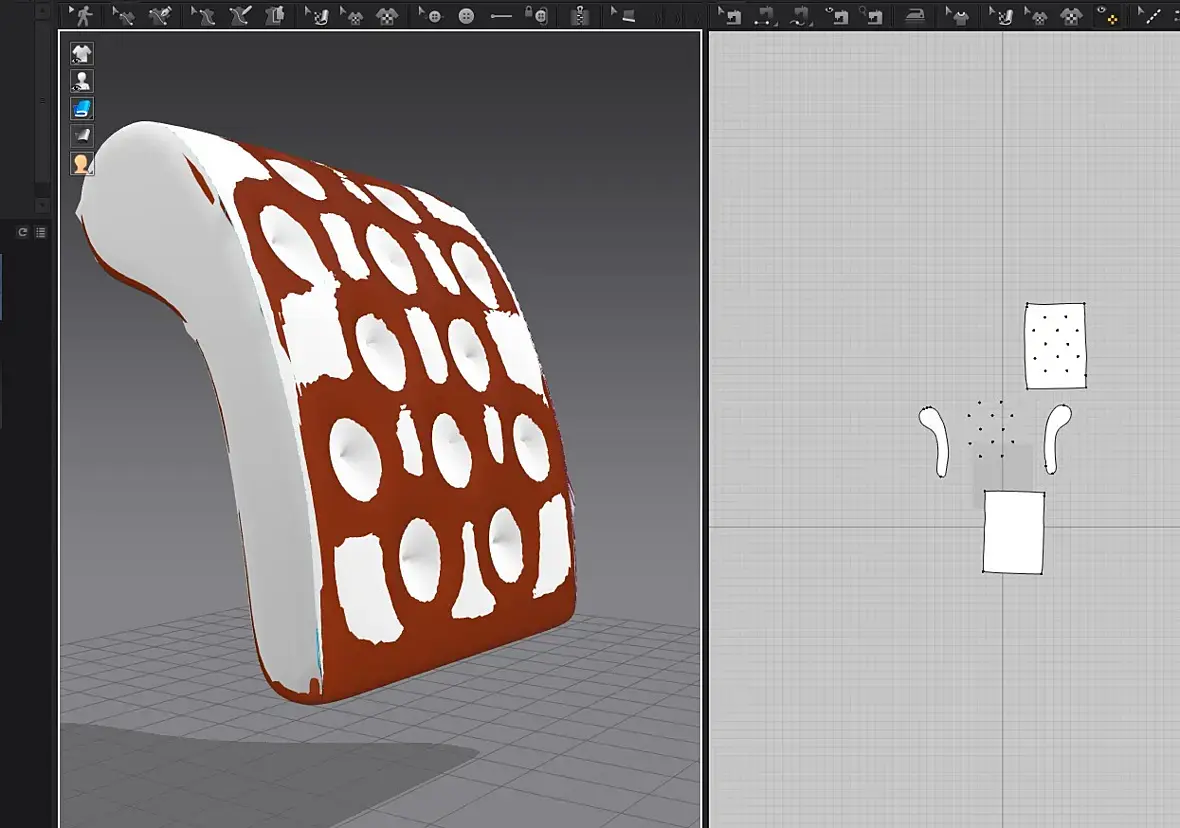The height and width of the screenshot is (828, 1180).
Task: Select Edit Sewing tool in 2D toolbar
Action: [x=729, y=14]
